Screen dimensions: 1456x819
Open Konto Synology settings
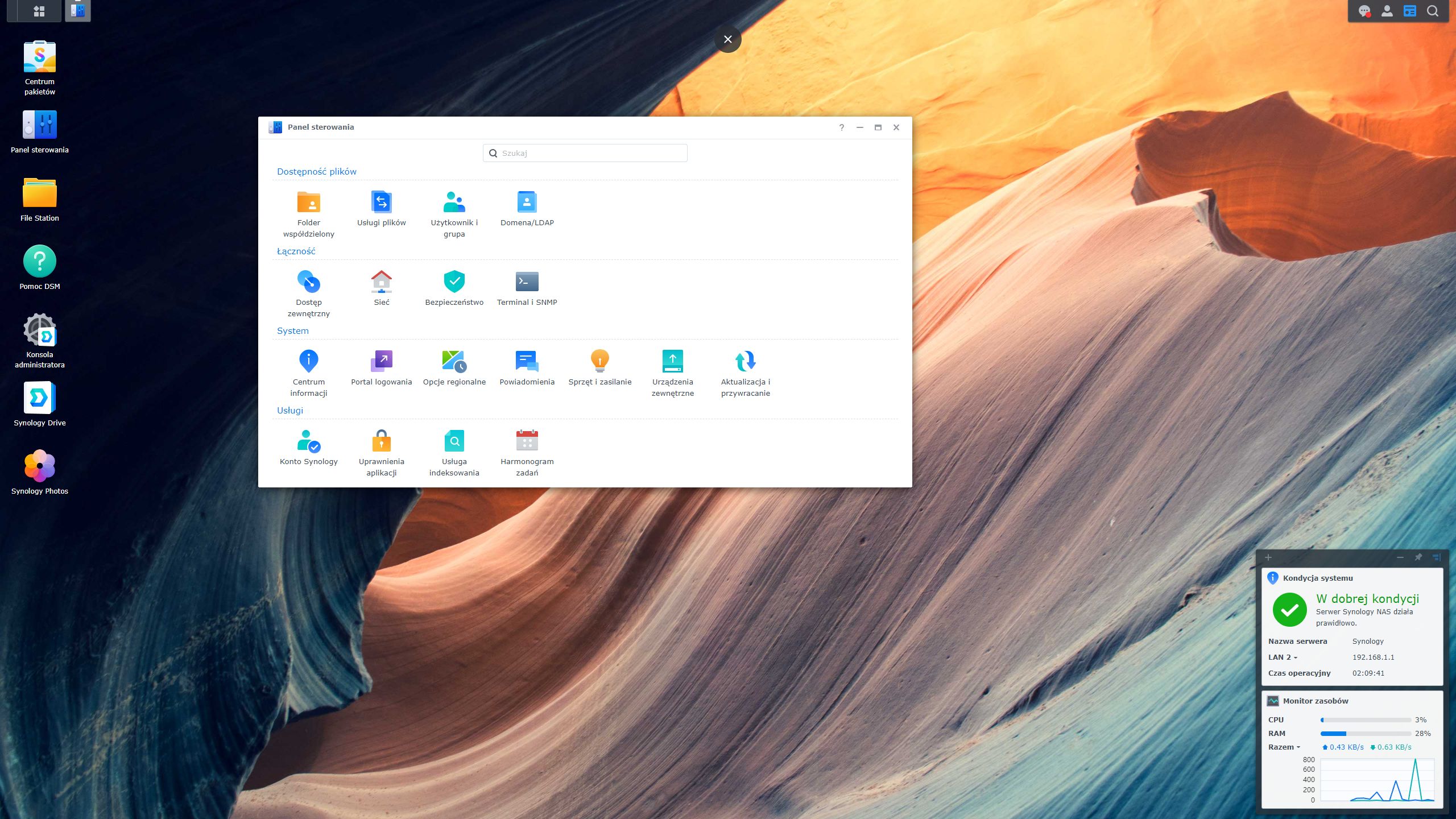coord(309,448)
